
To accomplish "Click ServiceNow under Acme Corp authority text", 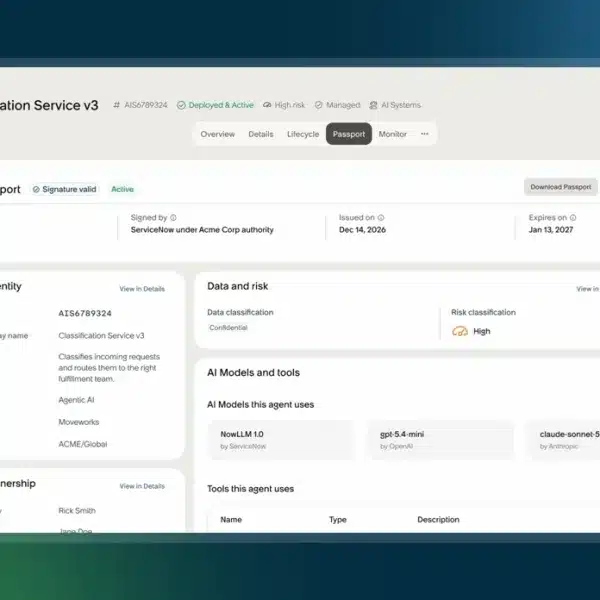I will pyautogui.click(x=202, y=230).
